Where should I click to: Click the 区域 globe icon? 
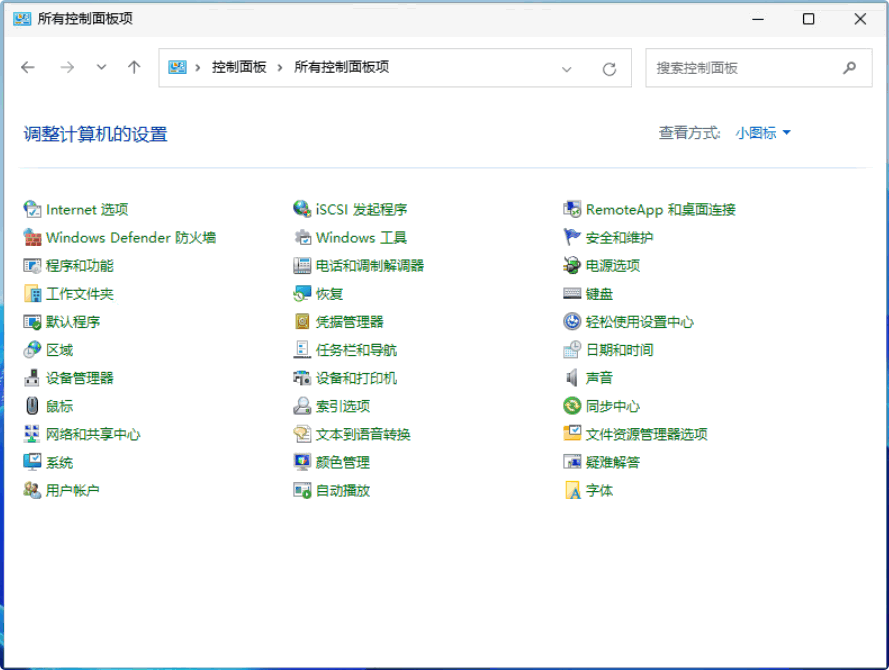coord(32,350)
